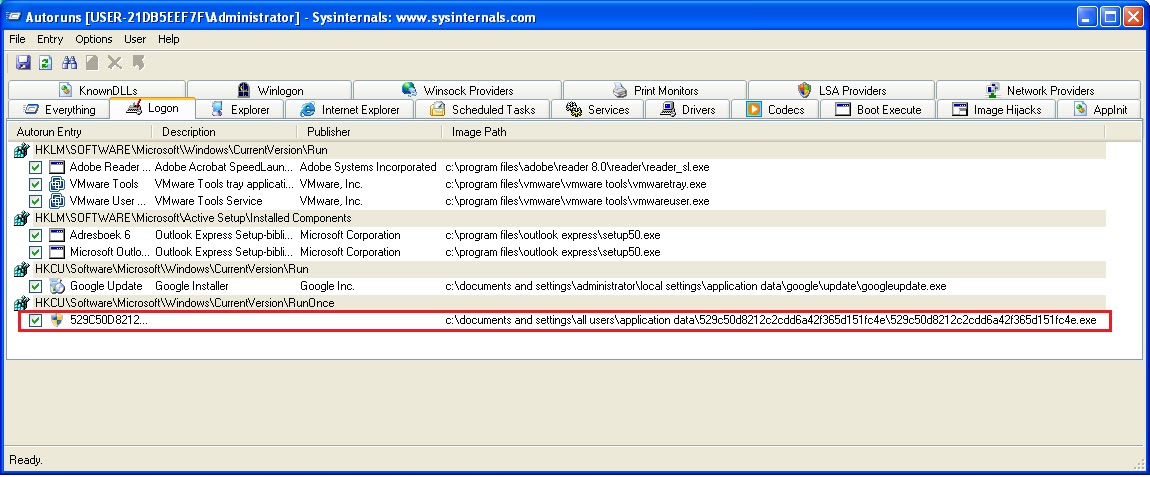This screenshot has height=477, width=1150.
Task: Click the Google Inc. publisher cell
Action: pyautogui.click(x=327, y=286)
